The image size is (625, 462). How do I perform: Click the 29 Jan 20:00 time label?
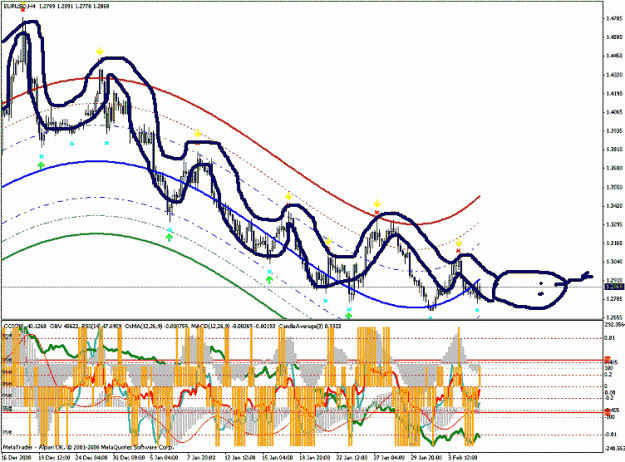426,457
